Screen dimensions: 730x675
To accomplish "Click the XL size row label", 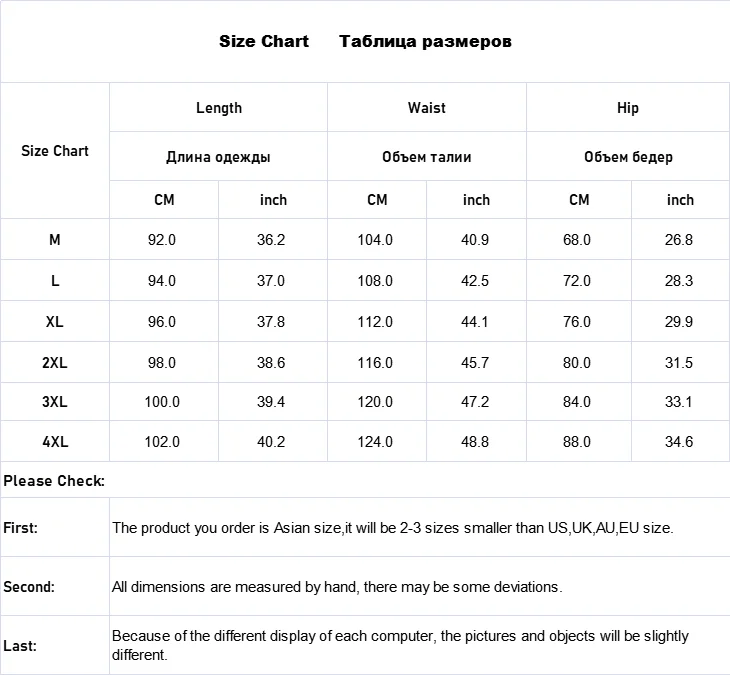I will (55, 322).
